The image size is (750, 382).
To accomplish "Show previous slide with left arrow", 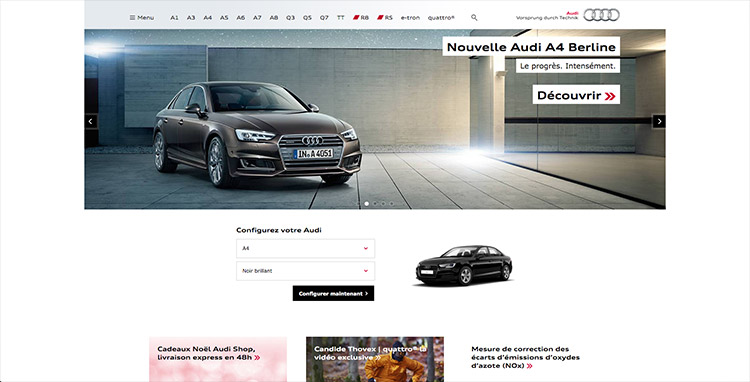I will [x=90, y=121].
